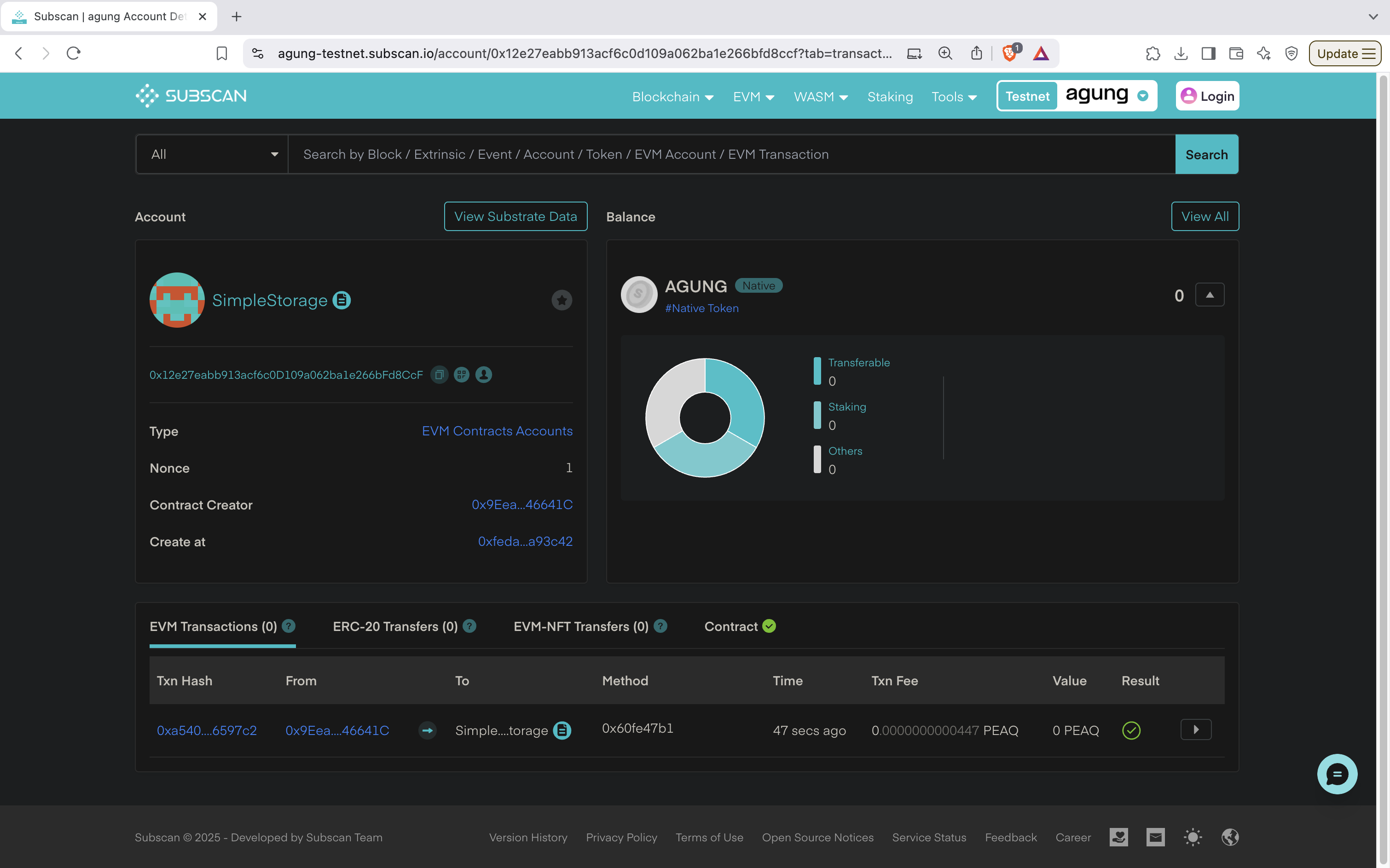Favorite the SimpleStorage account with star icon
Image resolution: width=1390 pixels, height=868 pixels.
pos(562,300)
